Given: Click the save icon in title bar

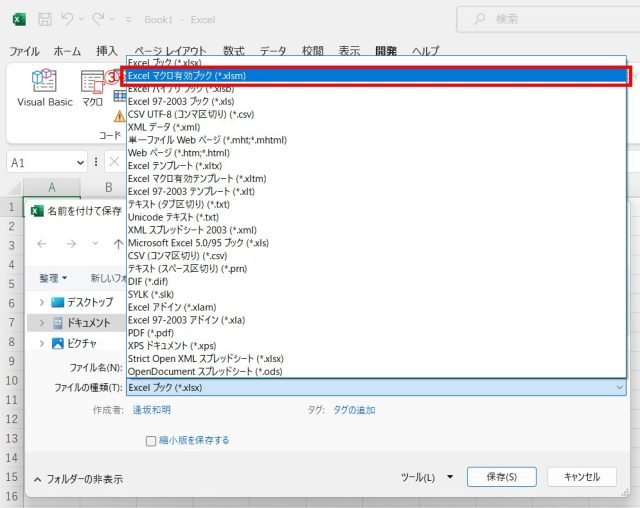Looking at the screenshot, I should [45, 19].
